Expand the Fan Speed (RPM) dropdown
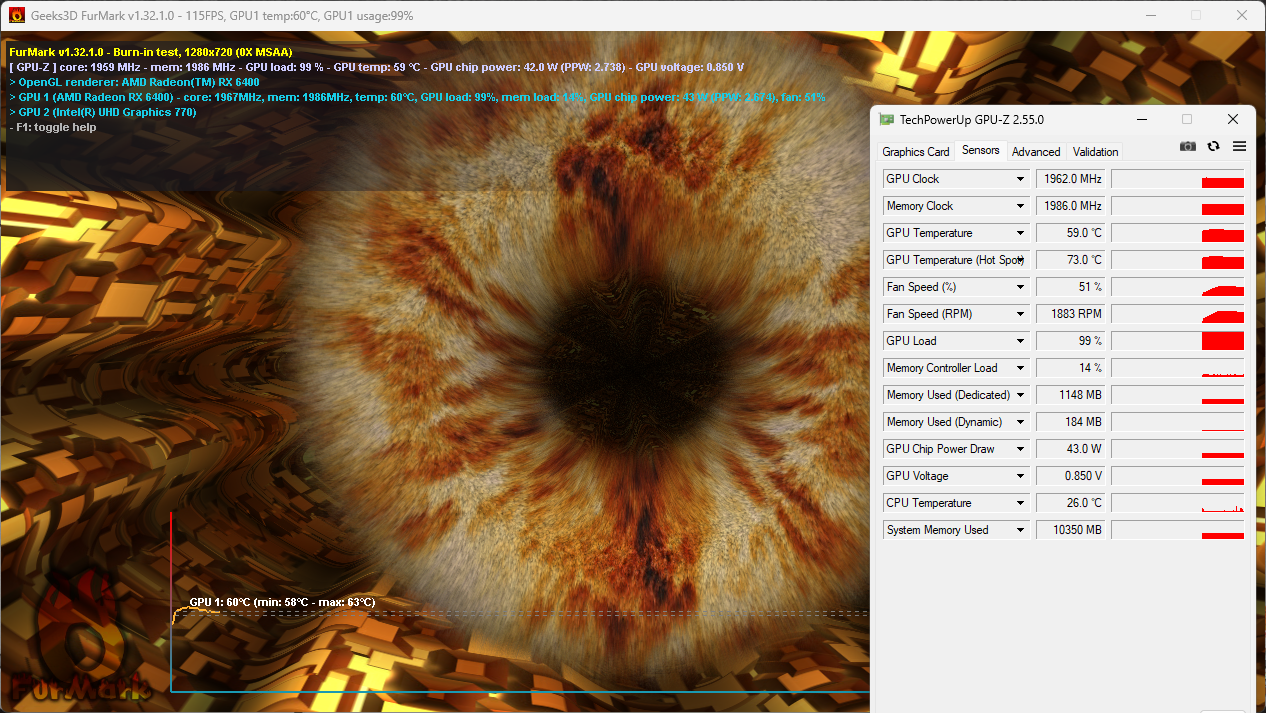 click(x=1020, y=314)
